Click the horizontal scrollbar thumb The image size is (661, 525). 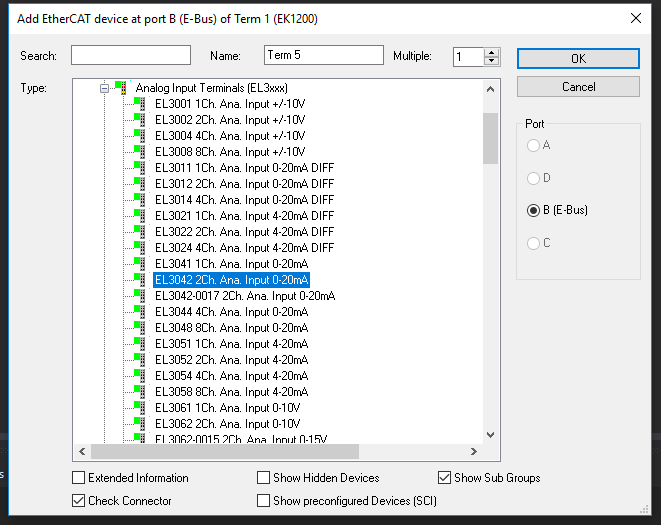tap(225, 452)
